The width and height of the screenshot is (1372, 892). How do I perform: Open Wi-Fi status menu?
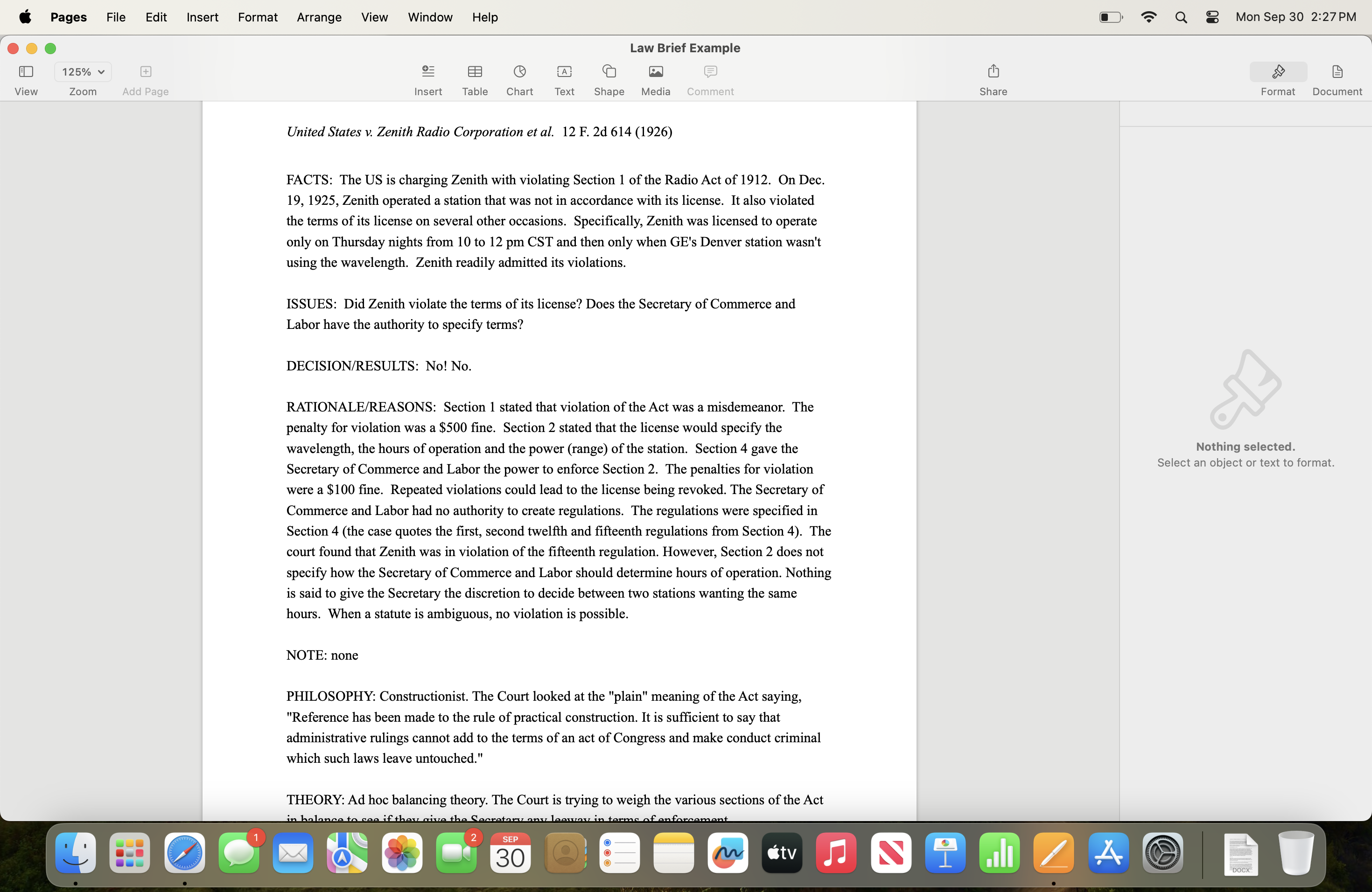point(1148,17)
